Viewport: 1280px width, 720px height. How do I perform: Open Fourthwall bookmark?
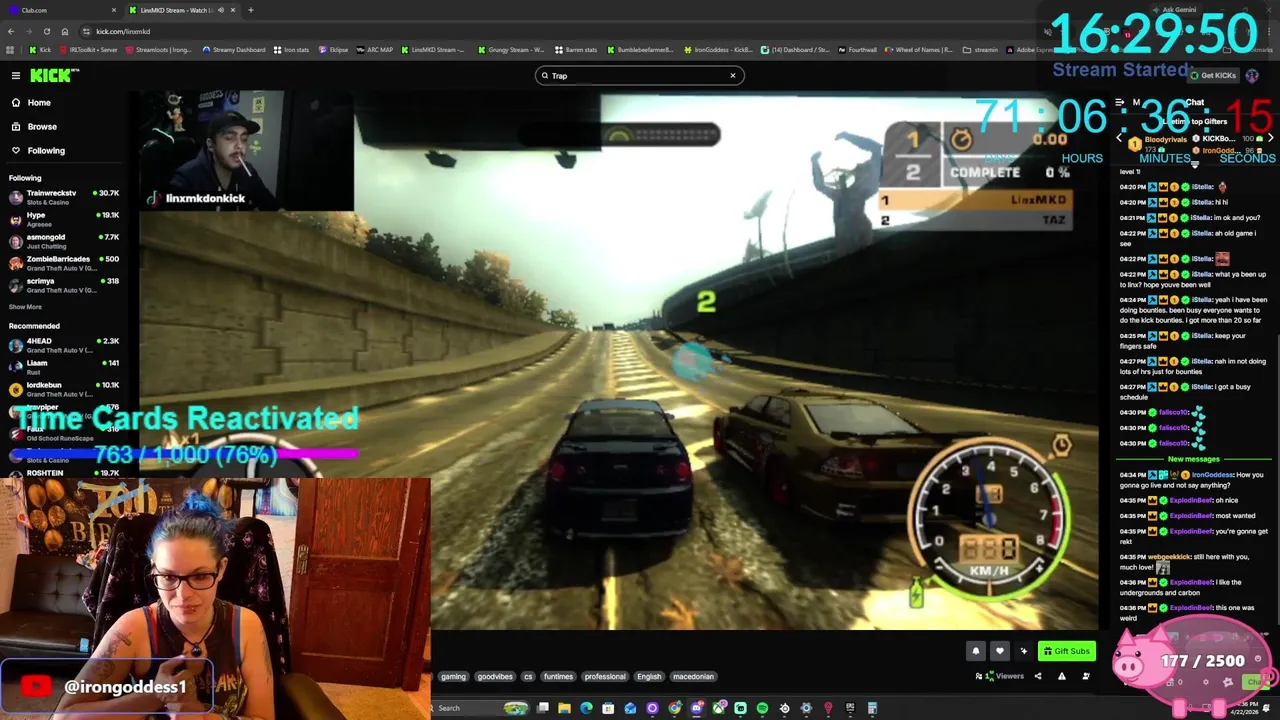click(x=857, y=49)
